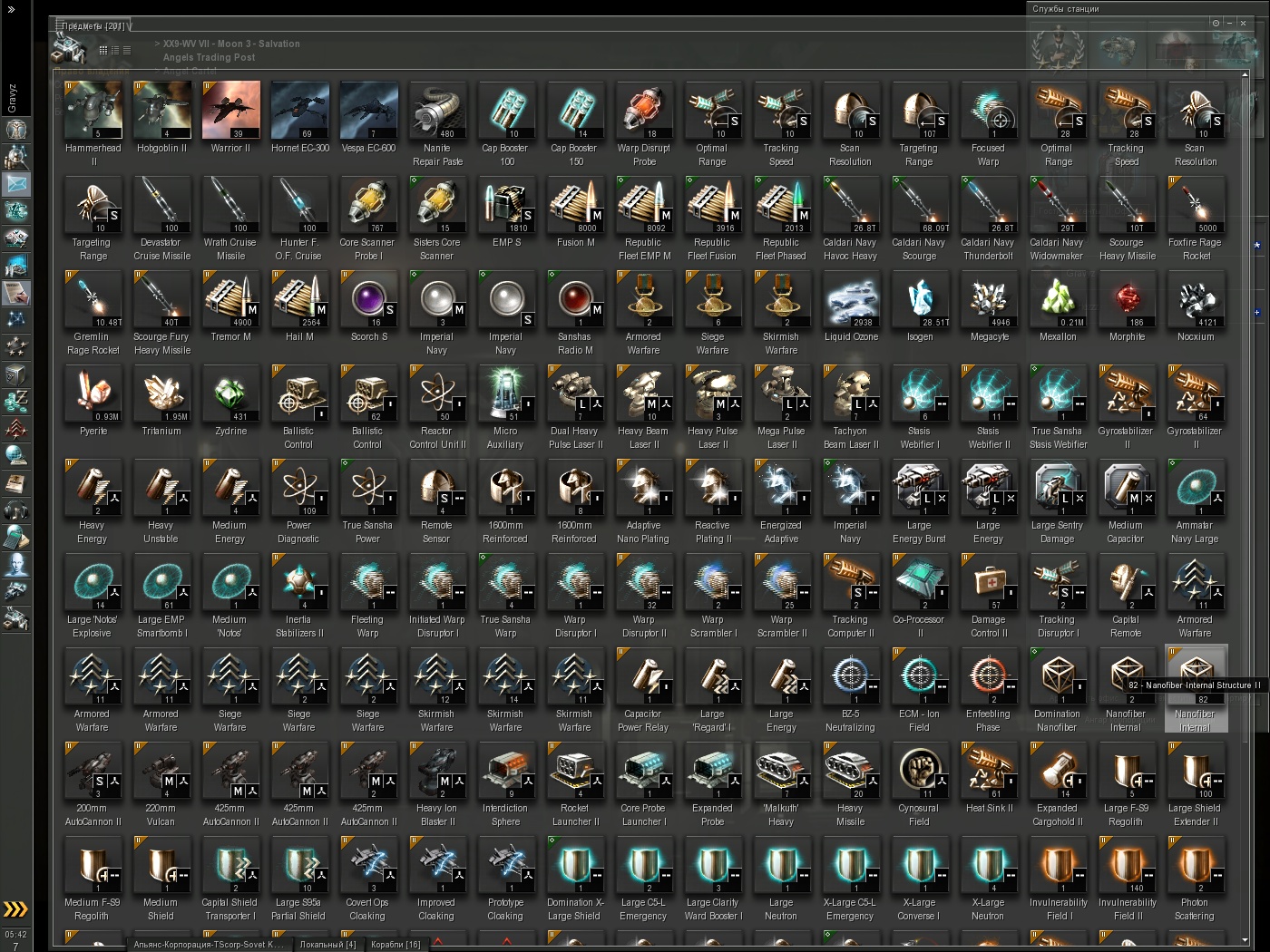1270x952 pixels.
Task: Switch inventory to details list view
Action: pos(115,50)
